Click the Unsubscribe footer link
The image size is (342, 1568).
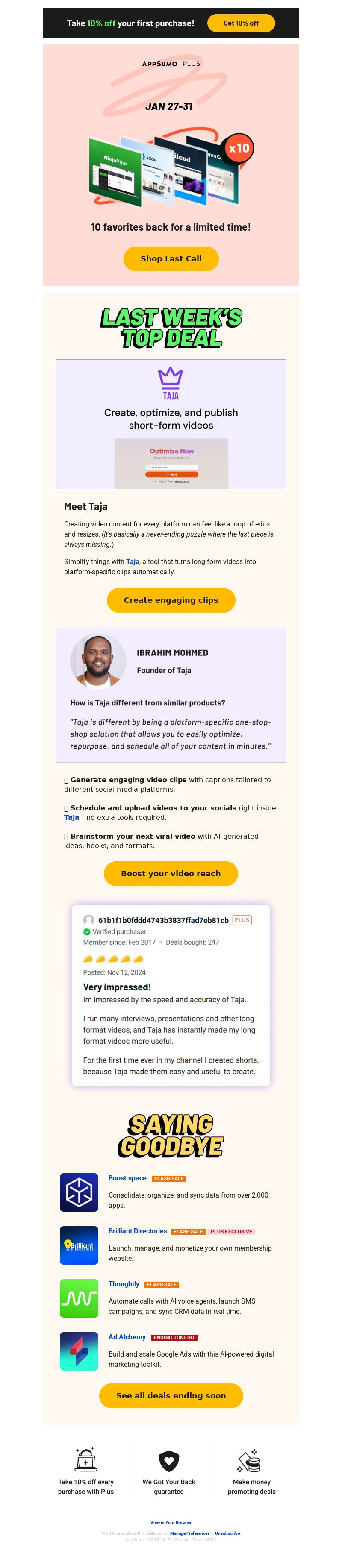pos(227,1533)
